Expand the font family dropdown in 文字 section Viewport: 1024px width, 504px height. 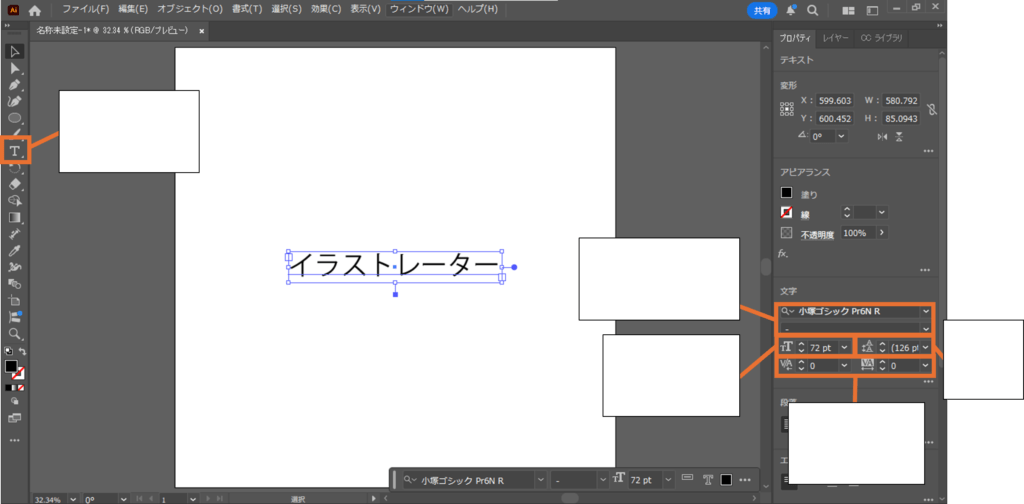pos(926,312)
